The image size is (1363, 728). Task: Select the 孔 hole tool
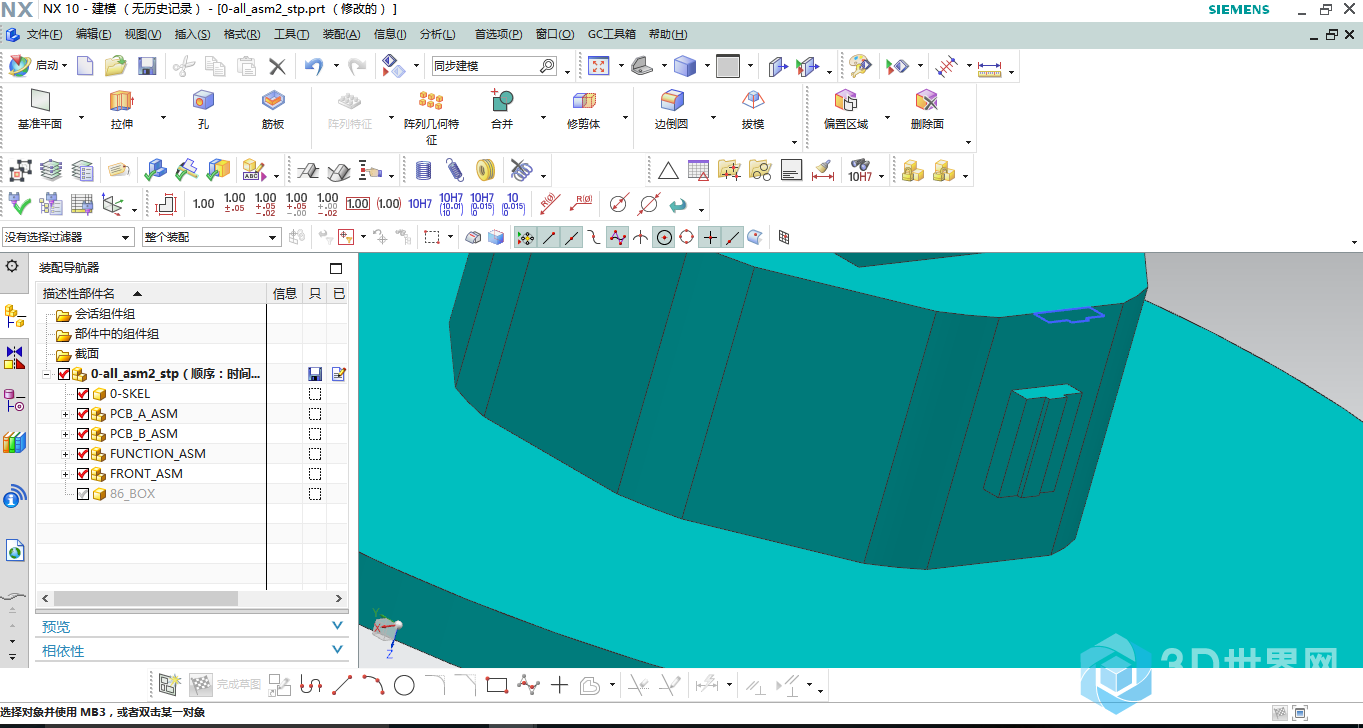pos(203,110)
